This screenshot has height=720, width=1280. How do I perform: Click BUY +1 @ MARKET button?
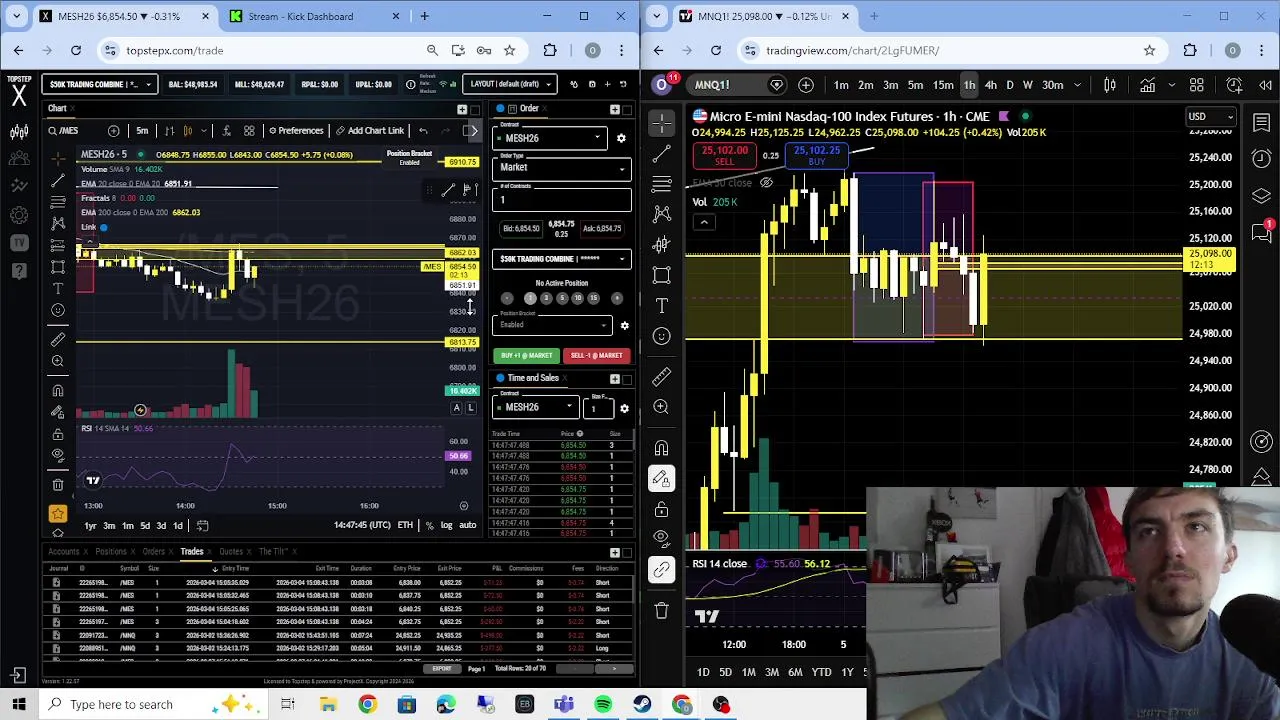click(x=526, y=355)
